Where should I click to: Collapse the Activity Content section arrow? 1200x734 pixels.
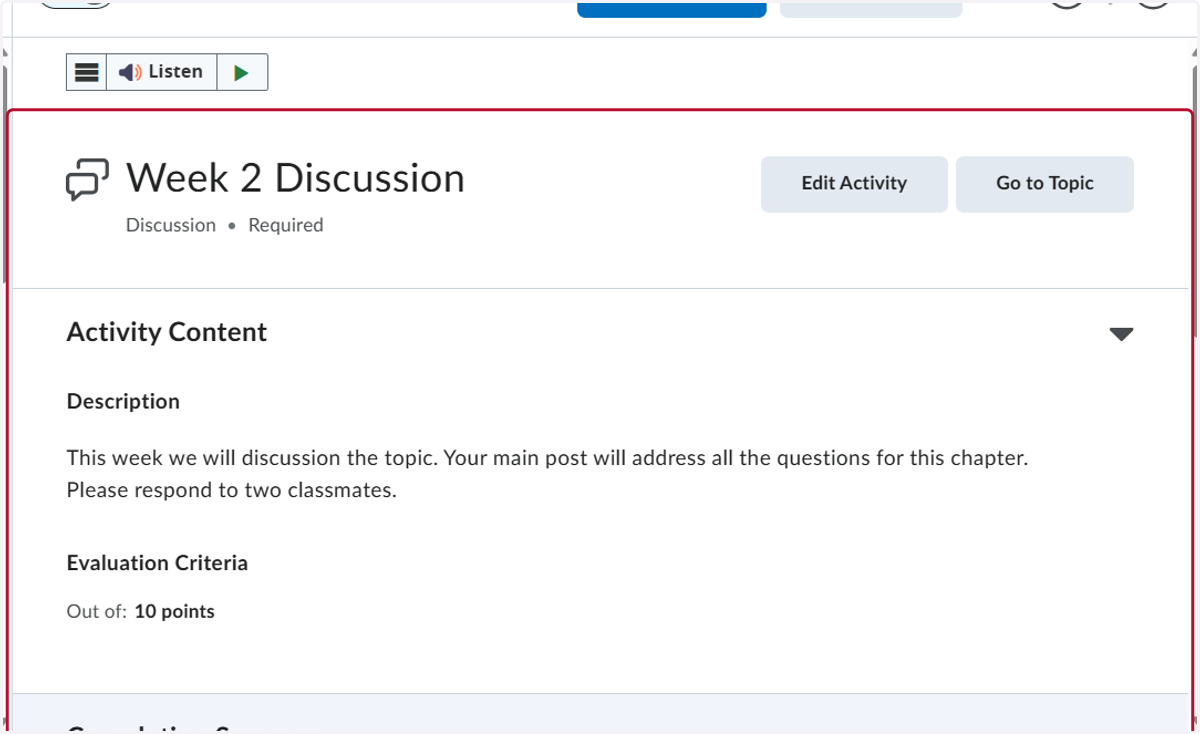point(1121,334)
